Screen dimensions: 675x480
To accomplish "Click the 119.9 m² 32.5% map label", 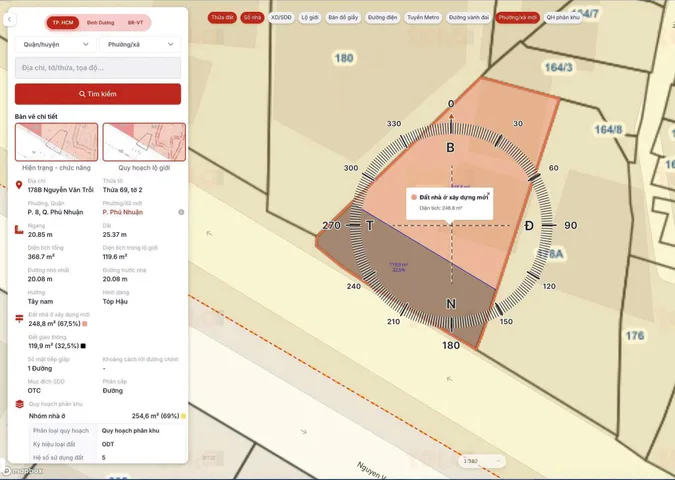I will click(398, 267).
